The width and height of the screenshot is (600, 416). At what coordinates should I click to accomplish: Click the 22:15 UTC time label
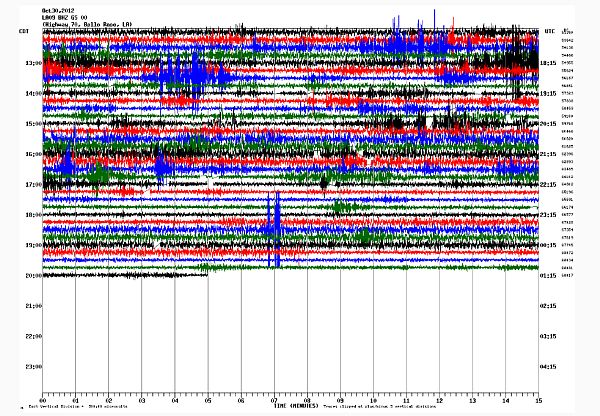click(x=549, y=185)
